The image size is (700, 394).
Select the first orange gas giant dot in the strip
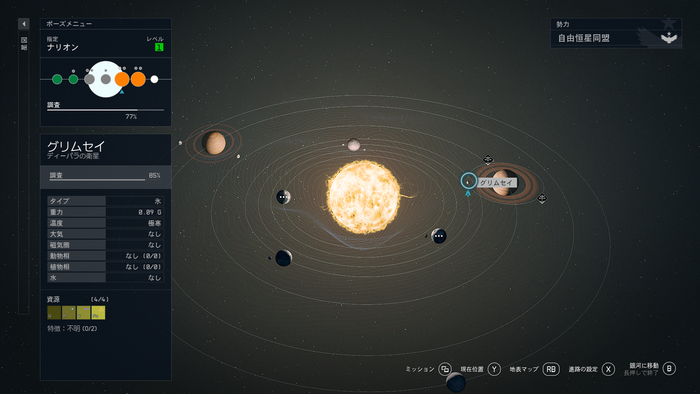[x=122, y=79]
